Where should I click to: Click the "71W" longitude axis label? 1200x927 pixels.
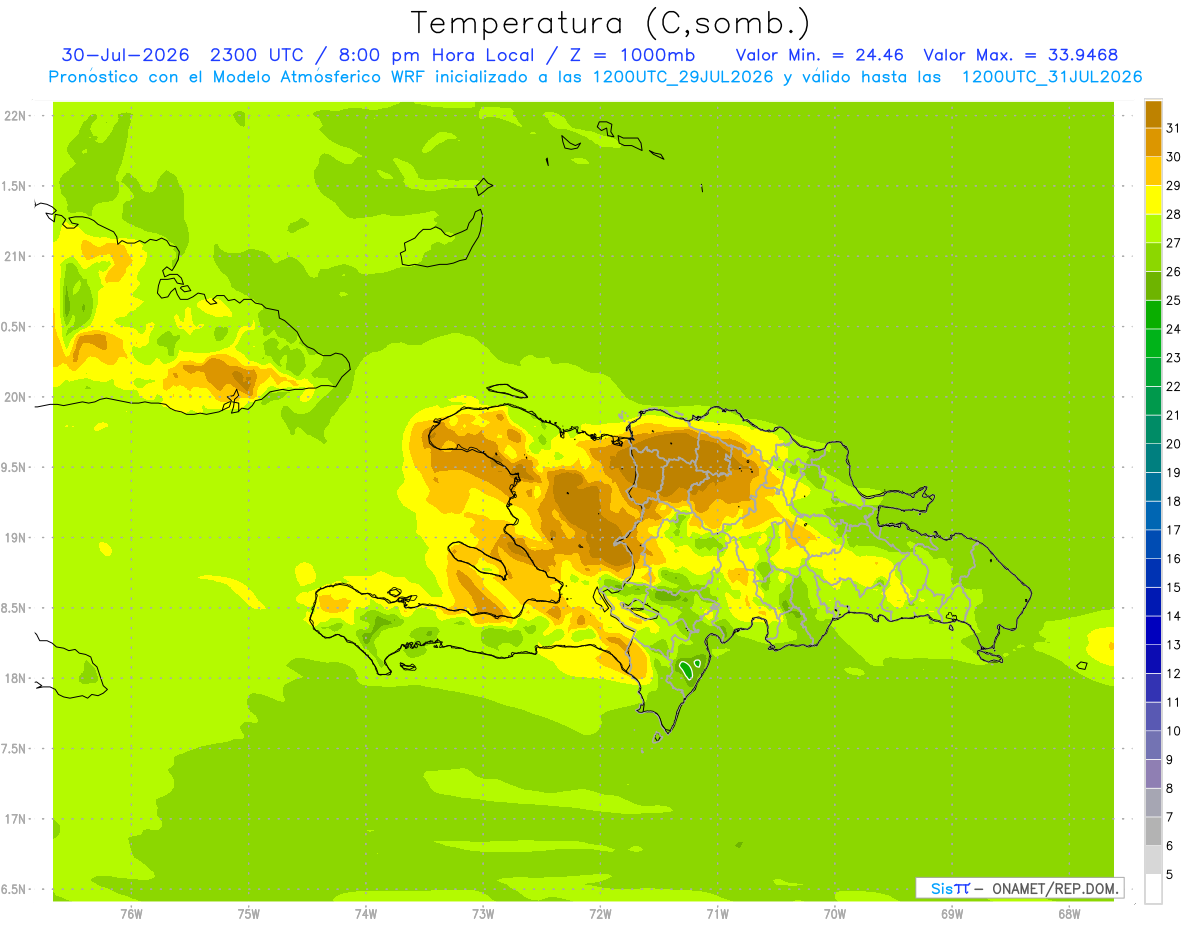coord(717,914)
